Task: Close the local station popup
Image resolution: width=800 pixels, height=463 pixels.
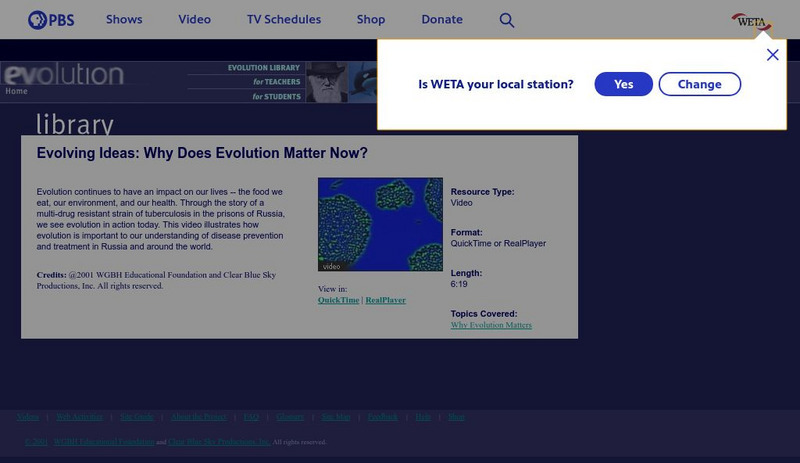Action: (x=772, y=55)
